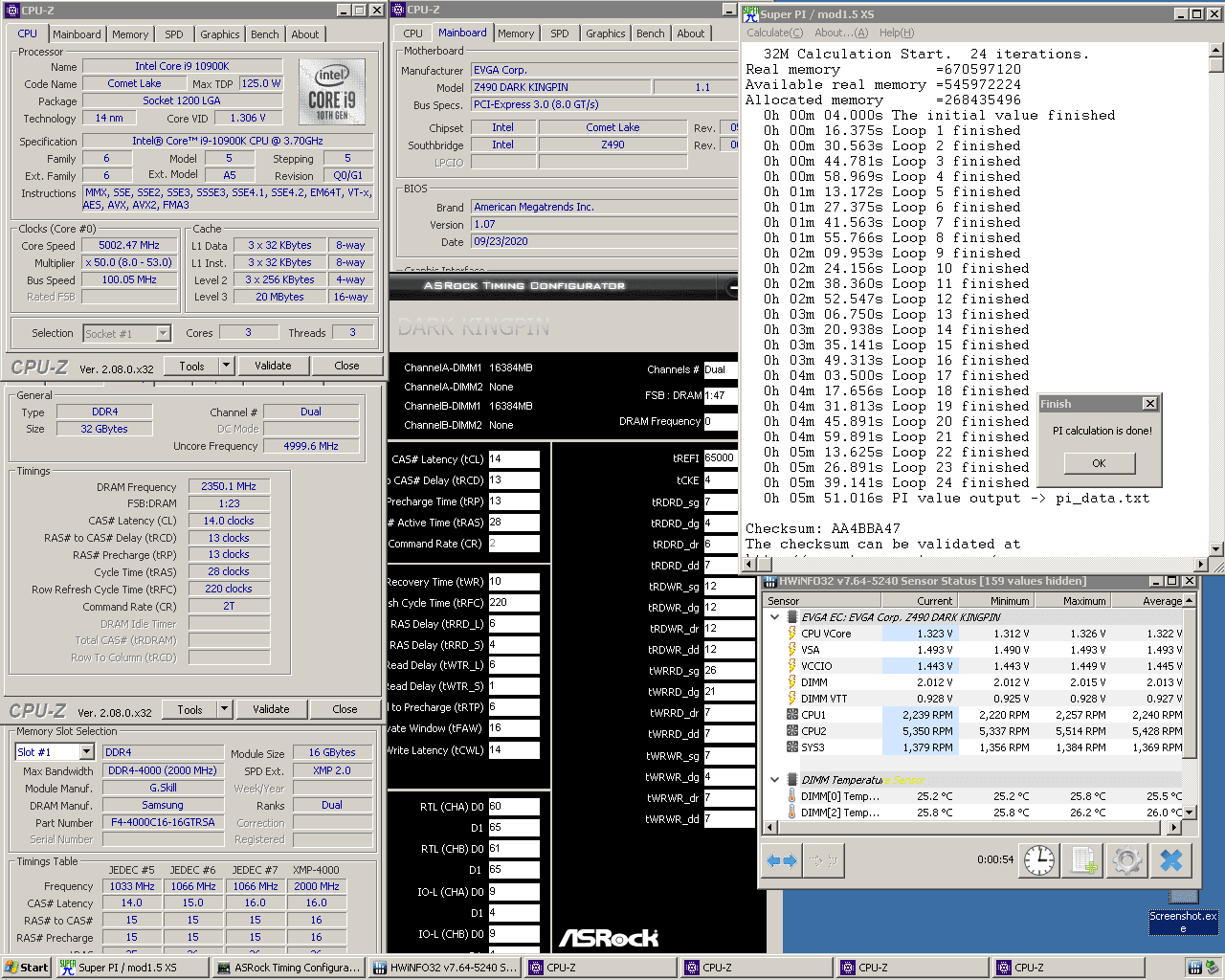Start logging with the sheet-plus icon

(x=1083, y=860)
